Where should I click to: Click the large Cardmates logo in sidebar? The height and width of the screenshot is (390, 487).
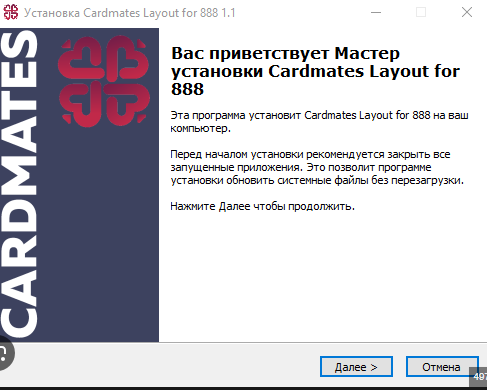104,81
